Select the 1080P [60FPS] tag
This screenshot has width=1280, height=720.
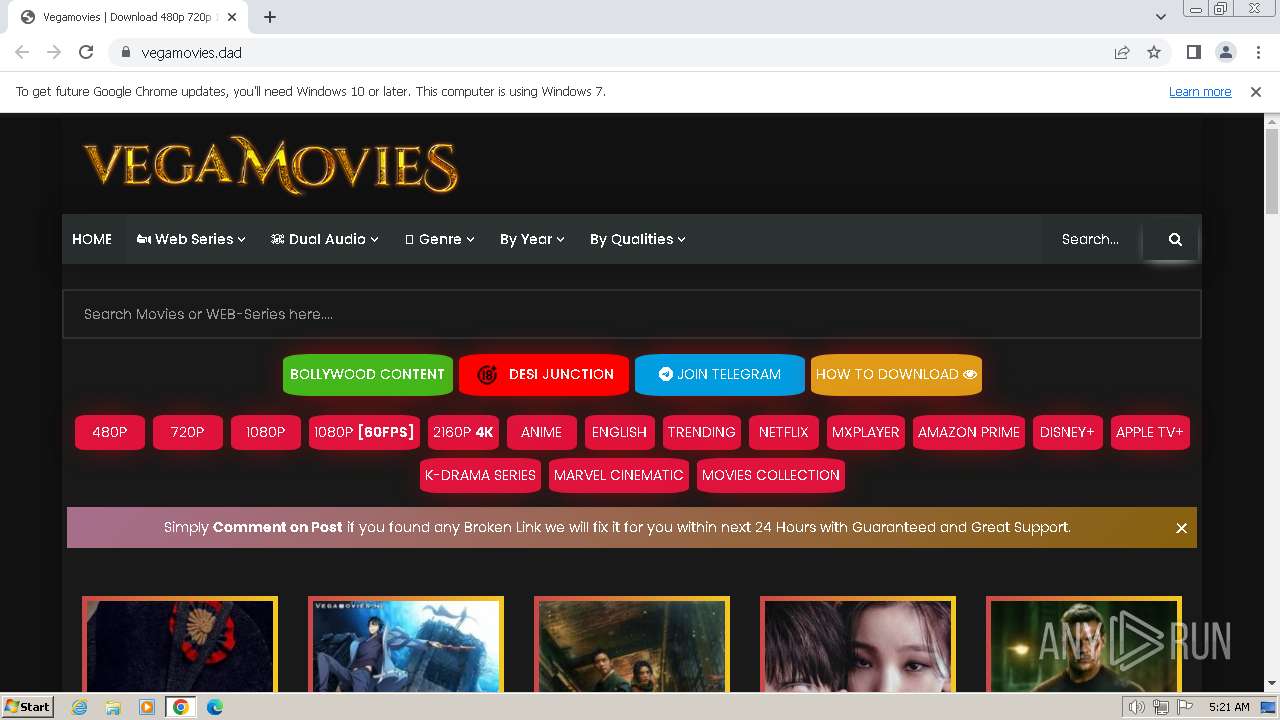(x=364, y=432)
